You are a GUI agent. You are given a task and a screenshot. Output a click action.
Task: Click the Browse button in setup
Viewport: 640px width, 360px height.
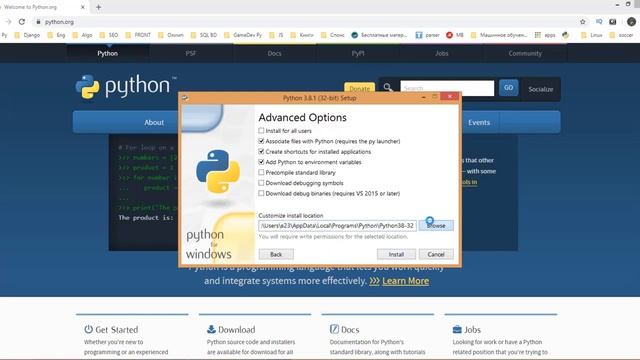pos(436,225)
